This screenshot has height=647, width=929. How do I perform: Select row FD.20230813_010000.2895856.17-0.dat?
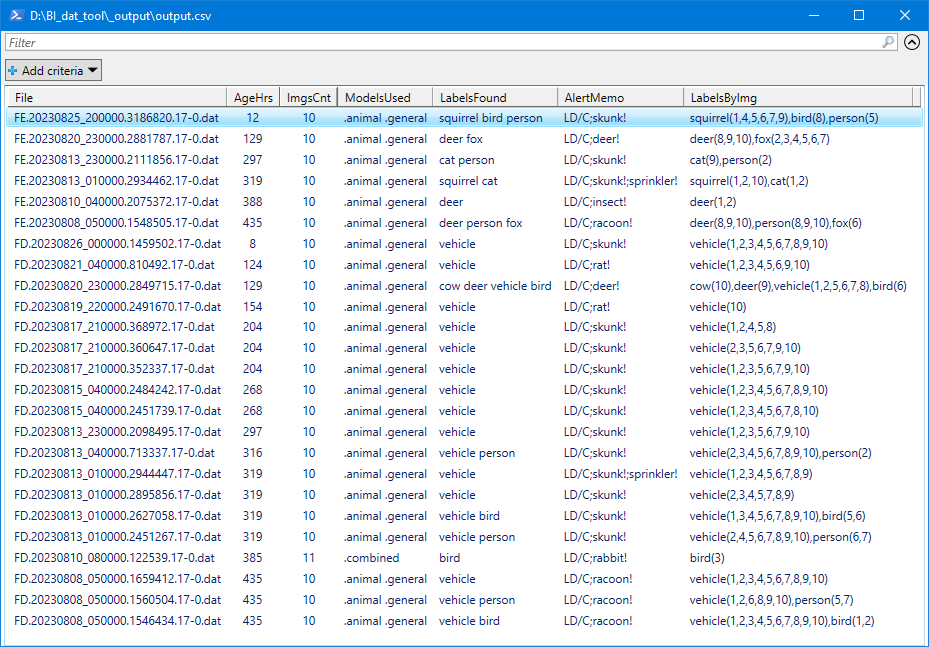(x=464, y=495)
